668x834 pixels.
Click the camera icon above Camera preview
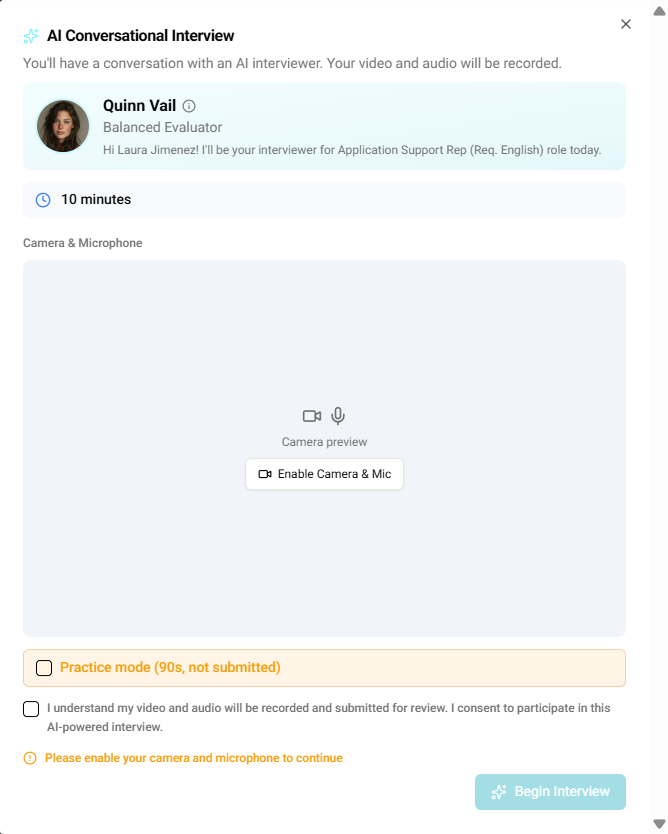pos(312,416)
